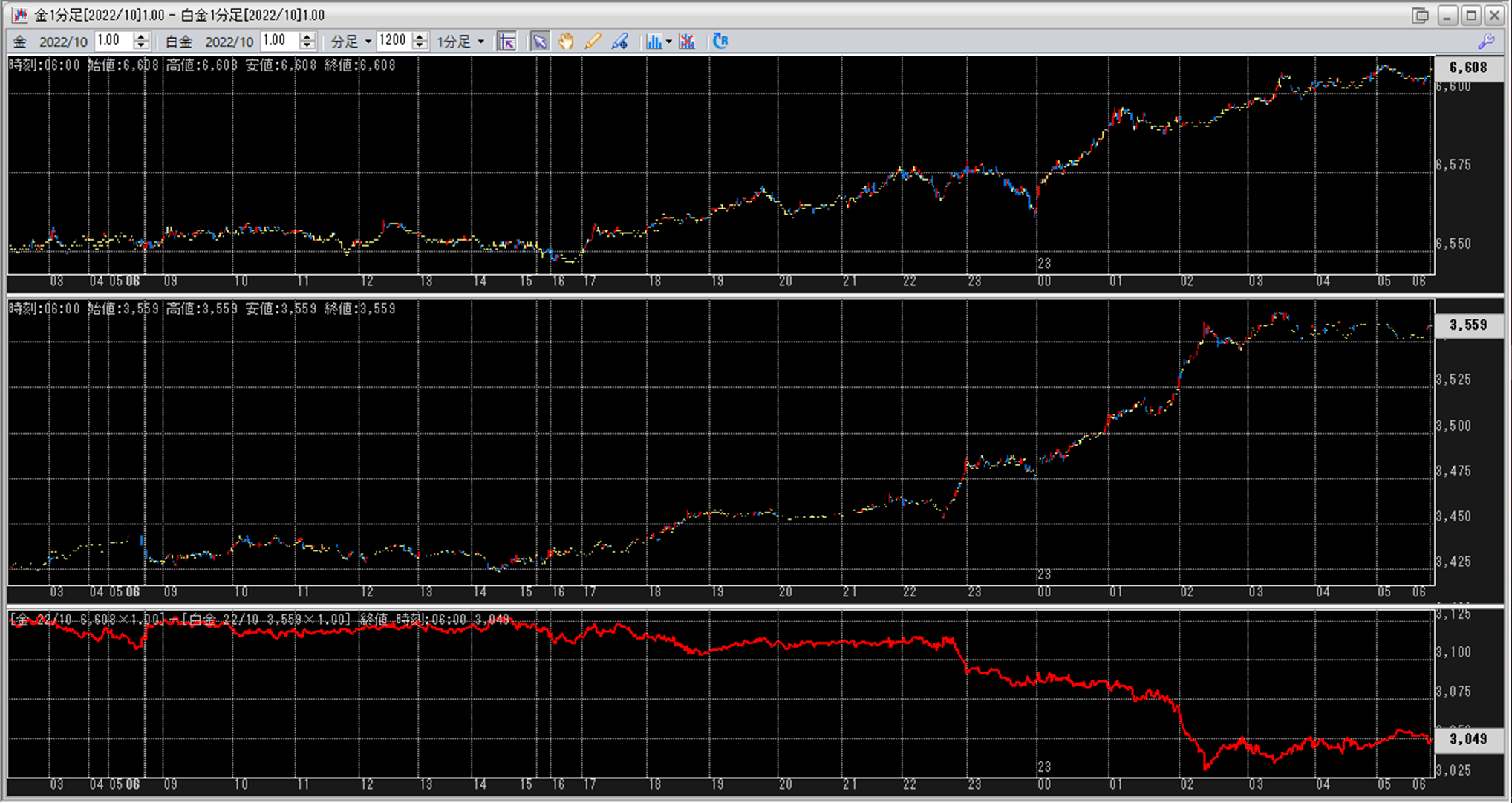
Task: Decrease platinum multiplier with down stepper
Action: click(x=307, y=46)
